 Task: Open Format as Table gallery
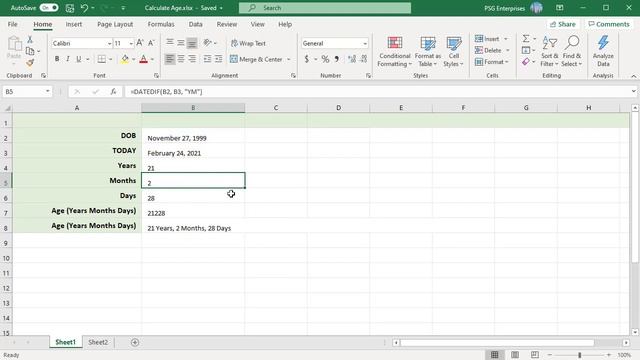tap(427, 52)
